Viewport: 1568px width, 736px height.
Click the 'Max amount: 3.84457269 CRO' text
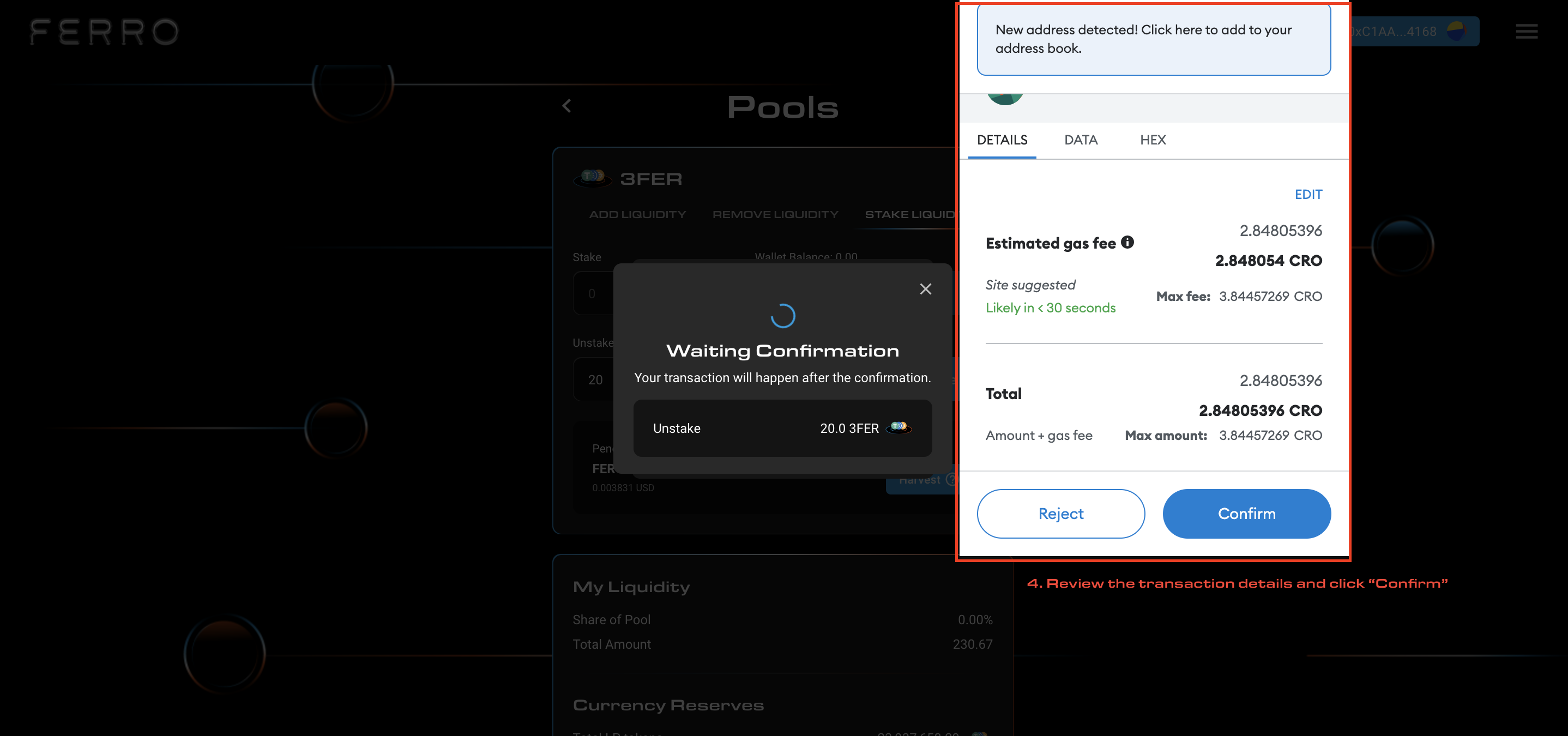(x=1223, y=436)
